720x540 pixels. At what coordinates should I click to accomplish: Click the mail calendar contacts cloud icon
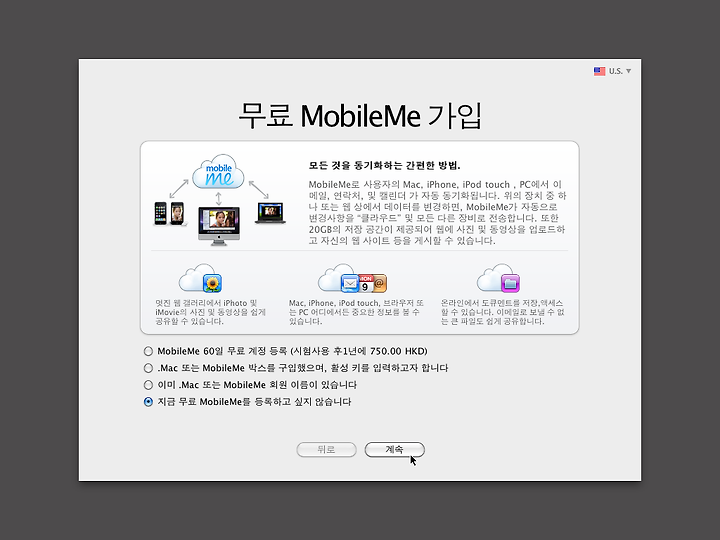[353, 279]
